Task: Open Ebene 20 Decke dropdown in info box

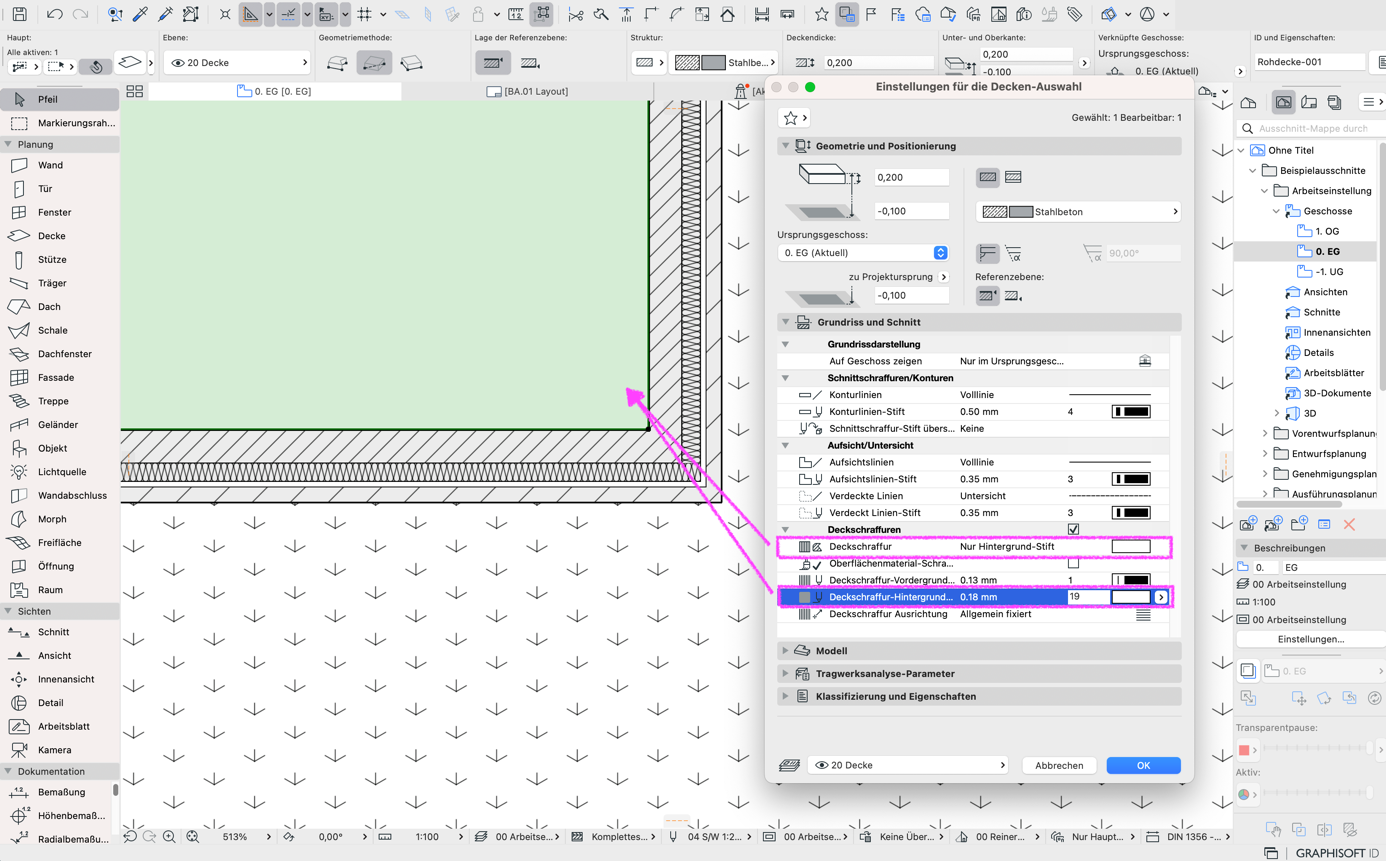Action: (x=237, y=63)
